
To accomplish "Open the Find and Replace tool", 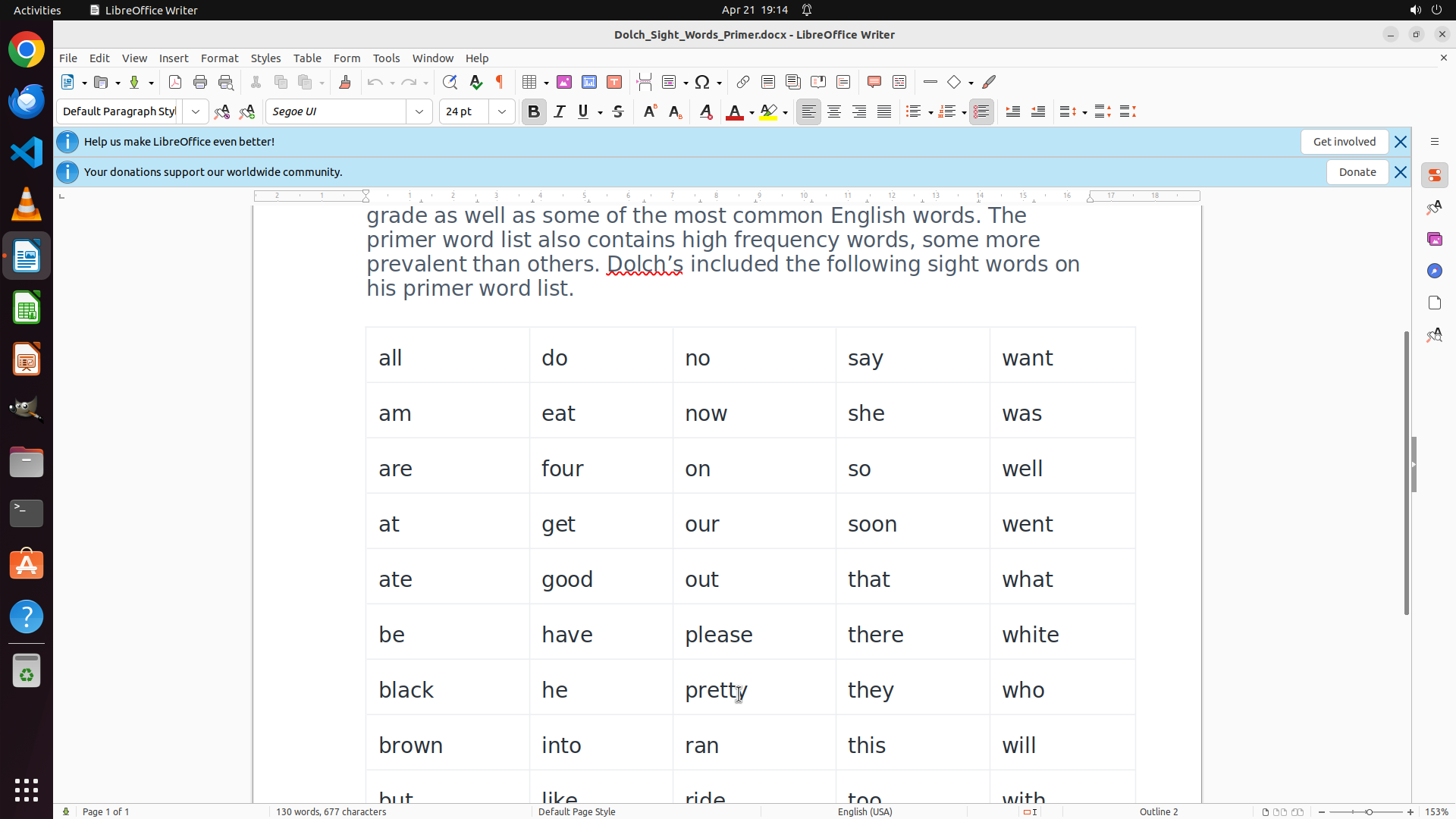I will [x=450, y=82].
